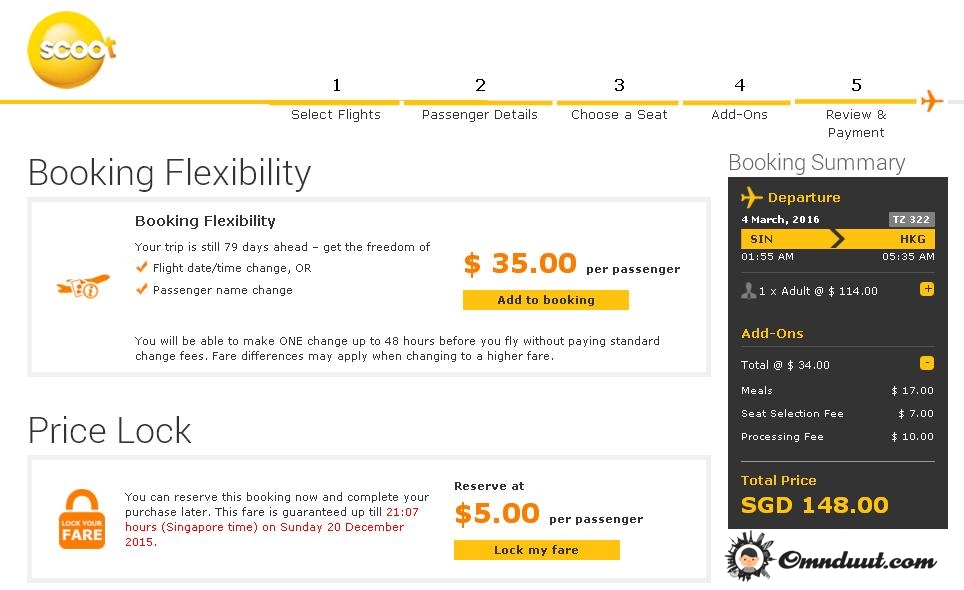Click the adult passenger silhouette icon

click(x=748, y=291)
